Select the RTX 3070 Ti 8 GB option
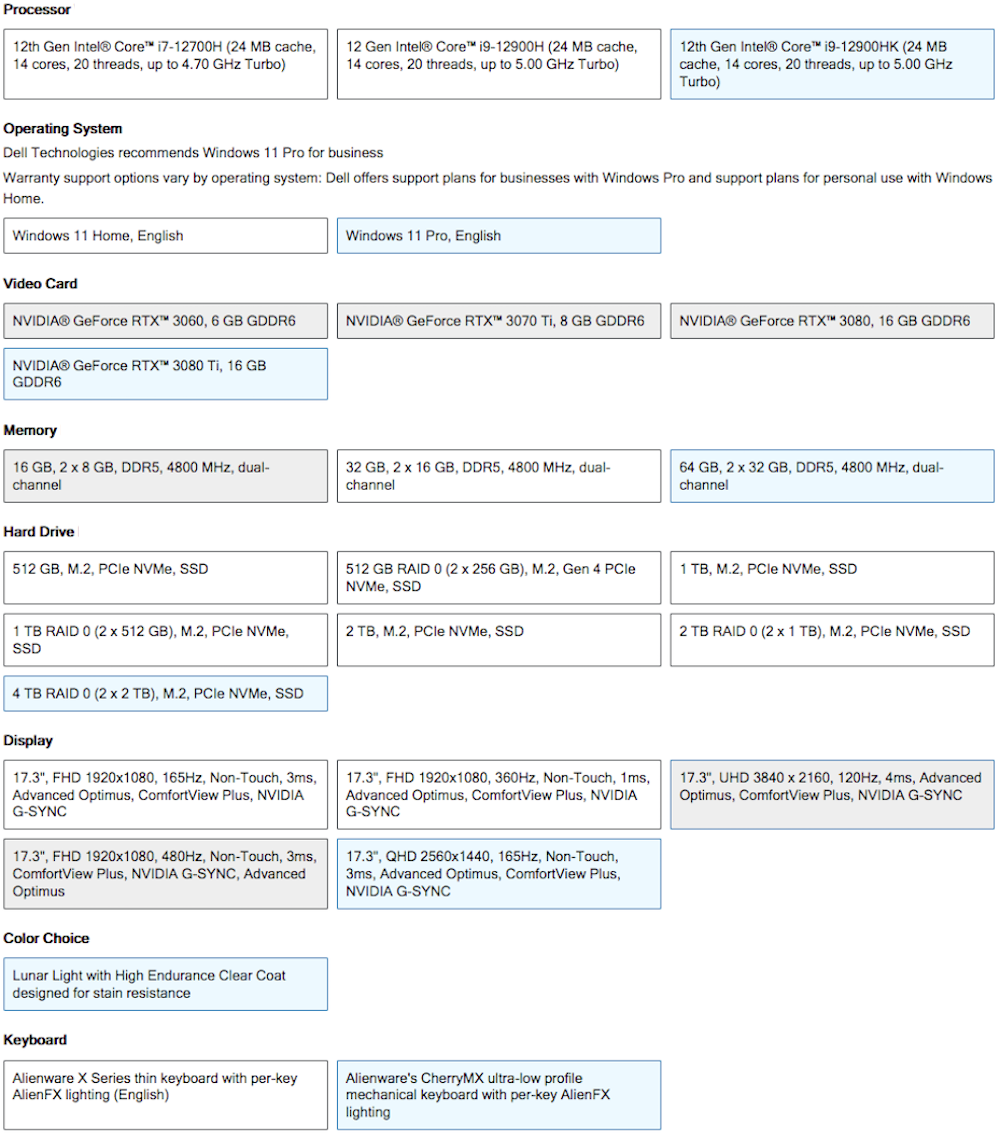Viewport: 1000px width, 1139px height. click(499, 321)
